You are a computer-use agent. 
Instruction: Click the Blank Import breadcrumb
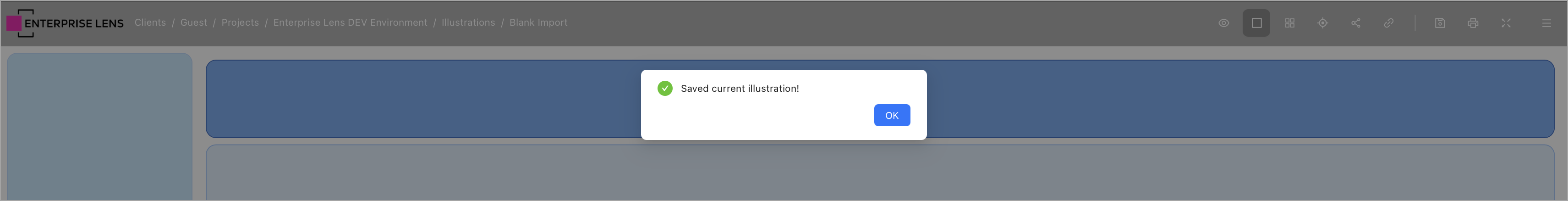pos(538,22)
